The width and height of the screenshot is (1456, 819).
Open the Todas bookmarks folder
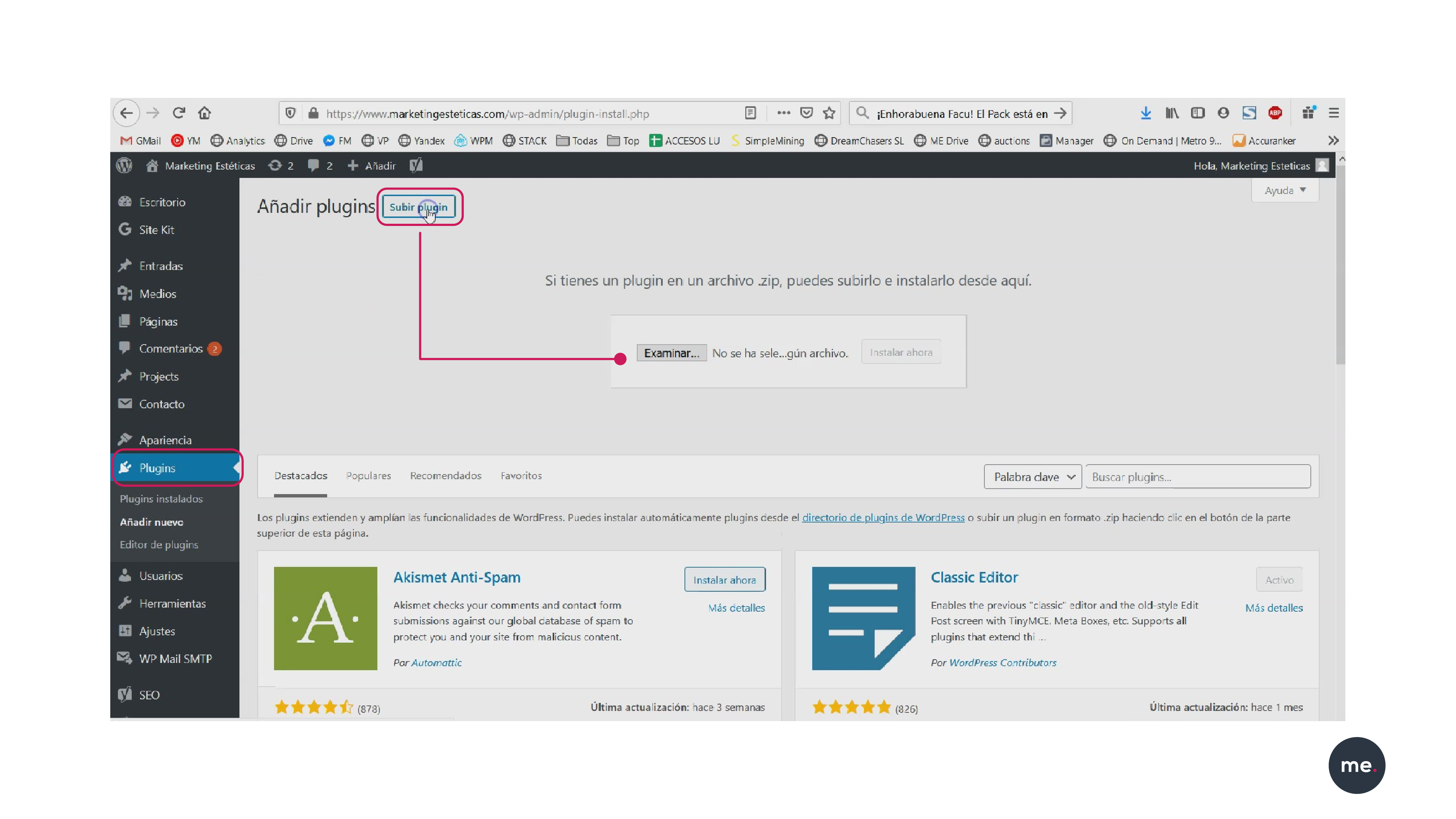[x=577, y=141]
